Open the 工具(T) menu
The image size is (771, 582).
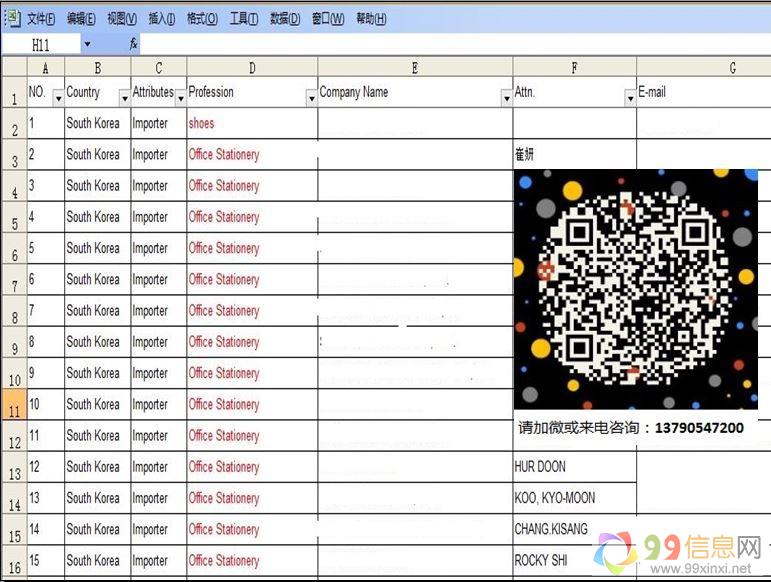click(243, 19)
